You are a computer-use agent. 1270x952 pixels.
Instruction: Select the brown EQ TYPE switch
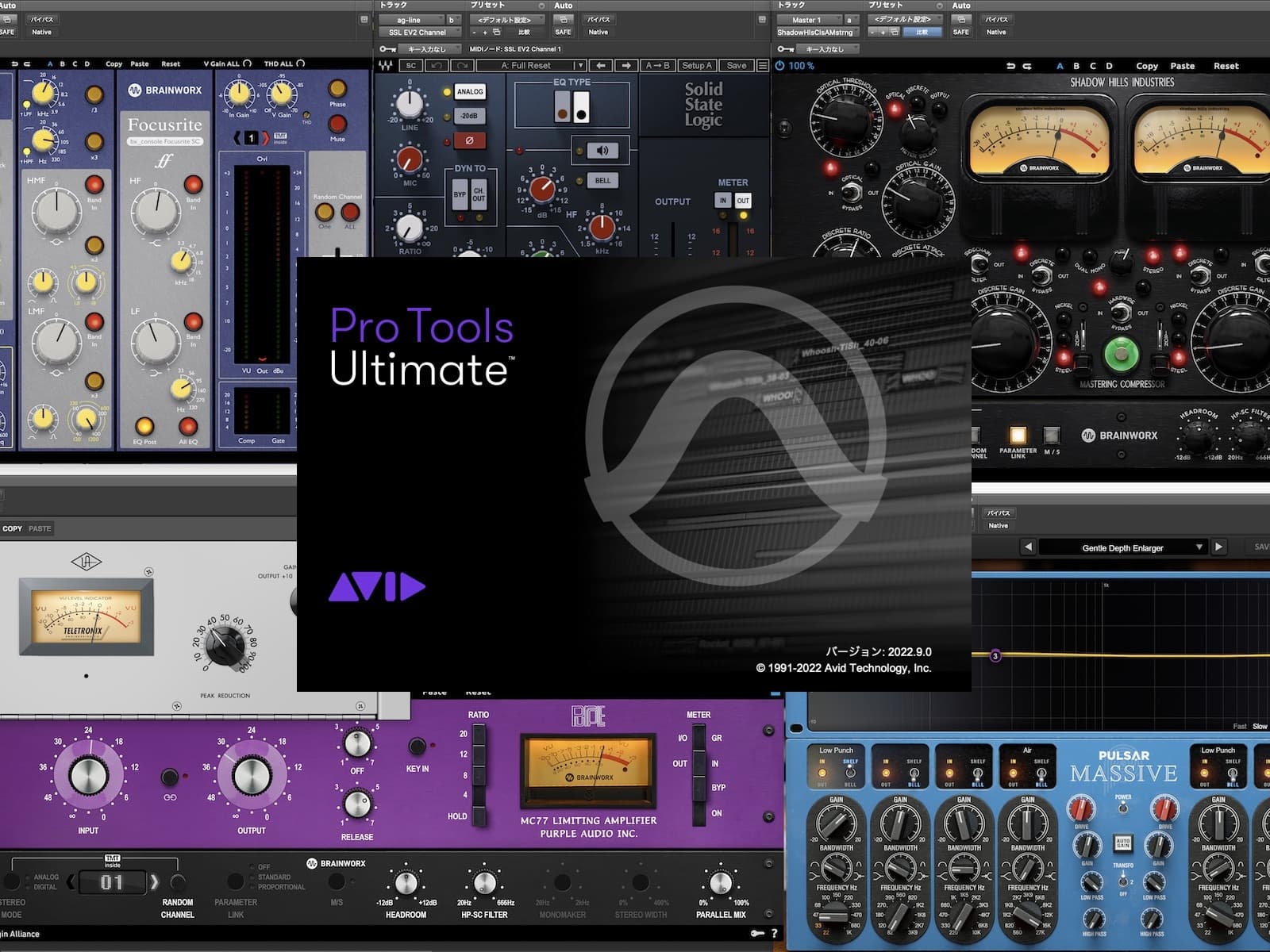coord(562,106)
